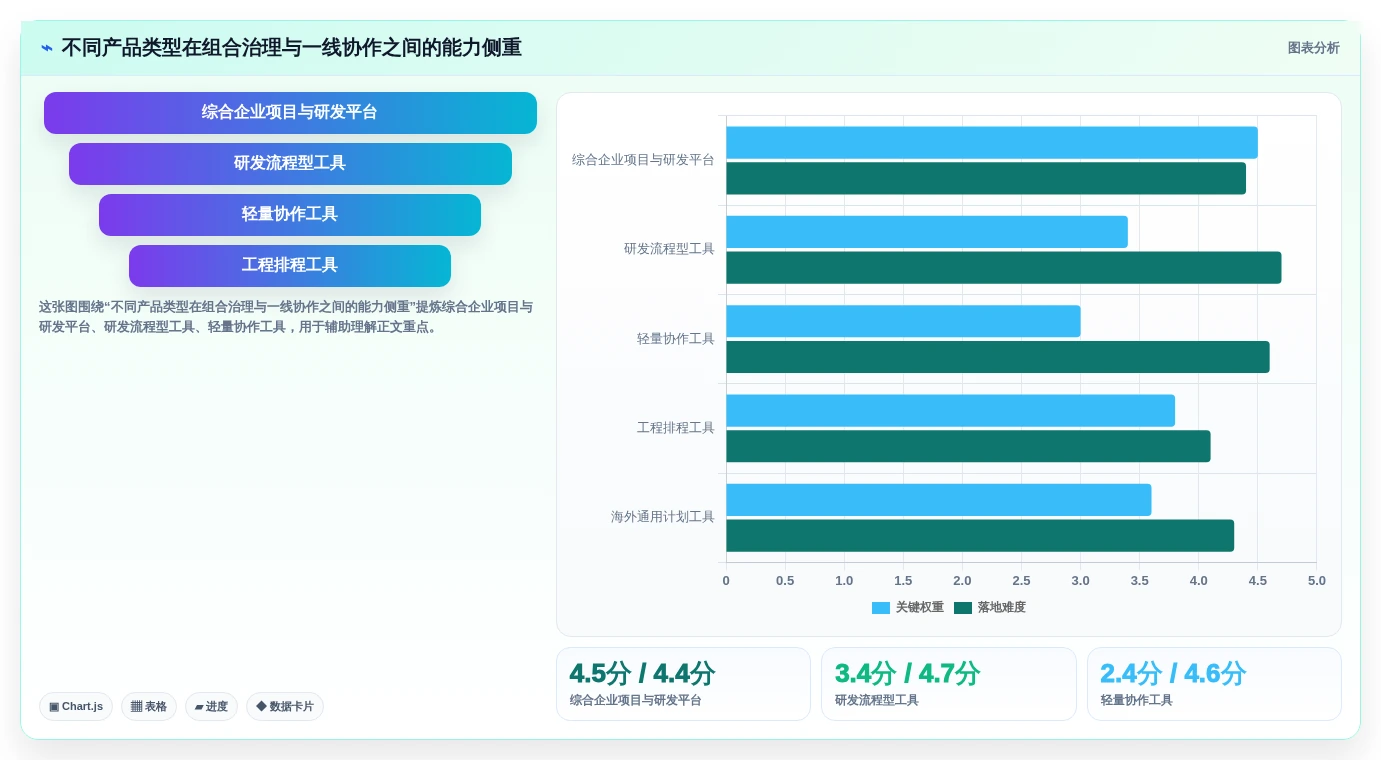Click the 轻量协作工具 y-axis label in chart
The image size is (1381, 760).
[x=676, y=339]
